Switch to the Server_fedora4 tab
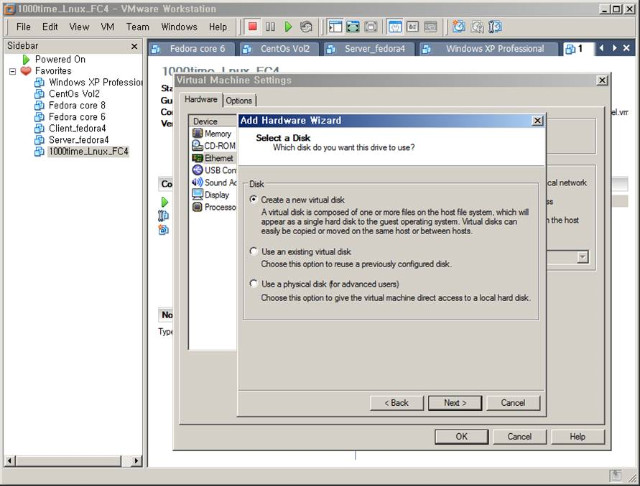640x486 pixels. point(369,49)
